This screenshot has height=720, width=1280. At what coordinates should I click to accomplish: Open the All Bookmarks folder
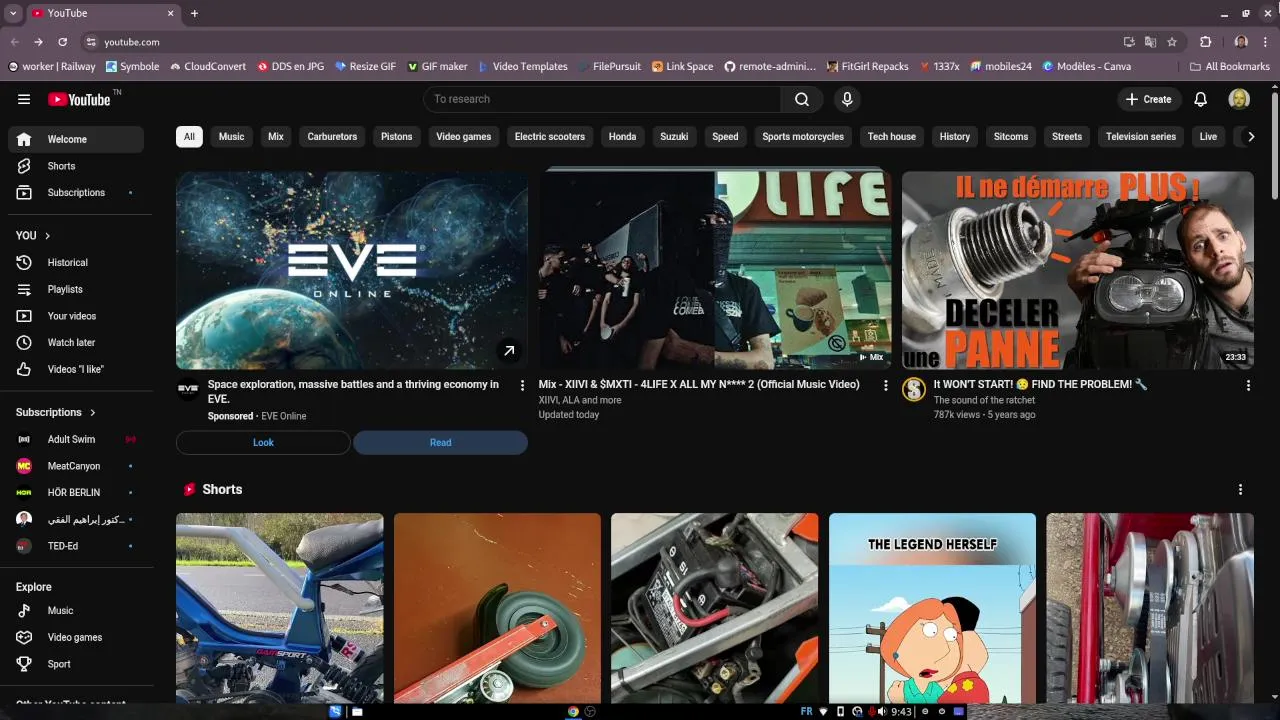(x=1230, y=67)
